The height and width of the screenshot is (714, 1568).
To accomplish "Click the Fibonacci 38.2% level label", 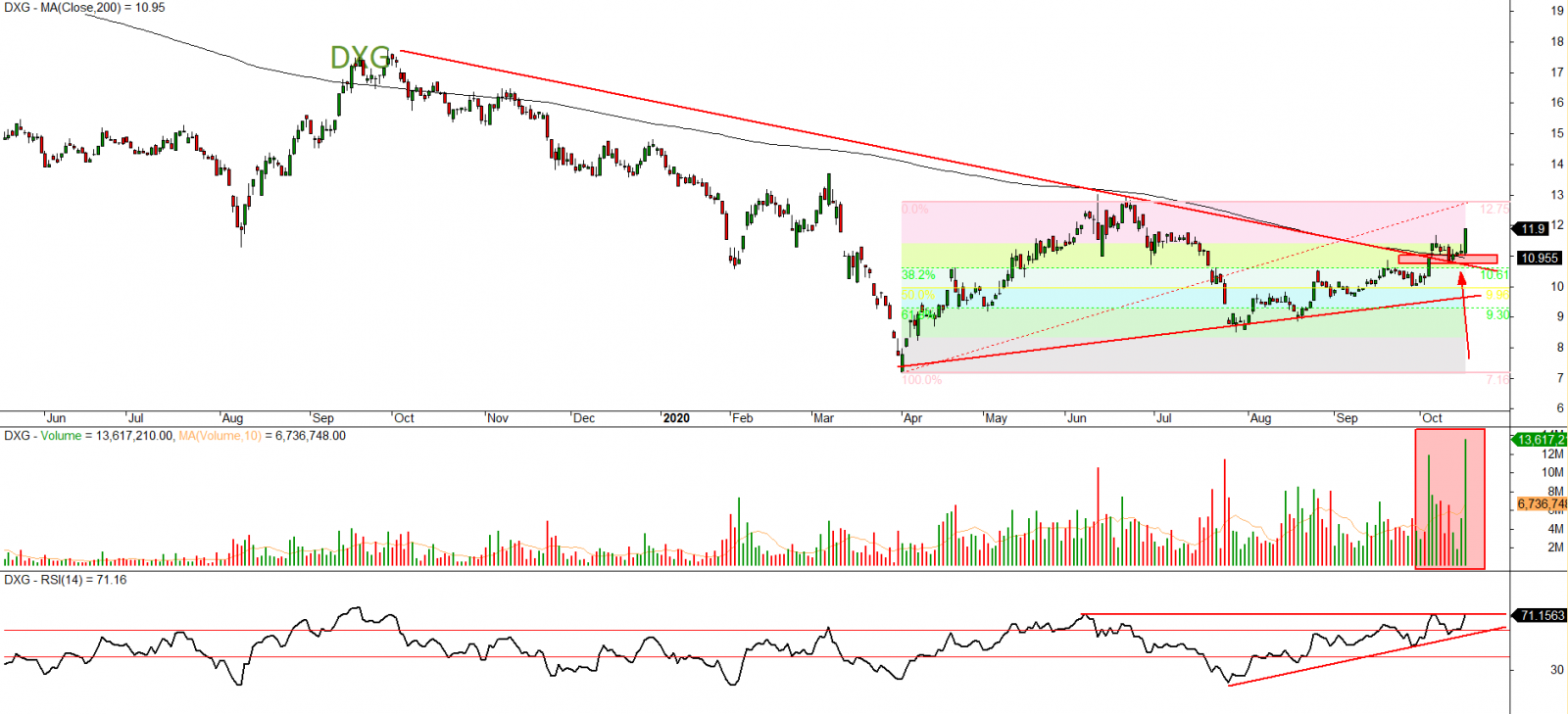I will pos(918,275).
